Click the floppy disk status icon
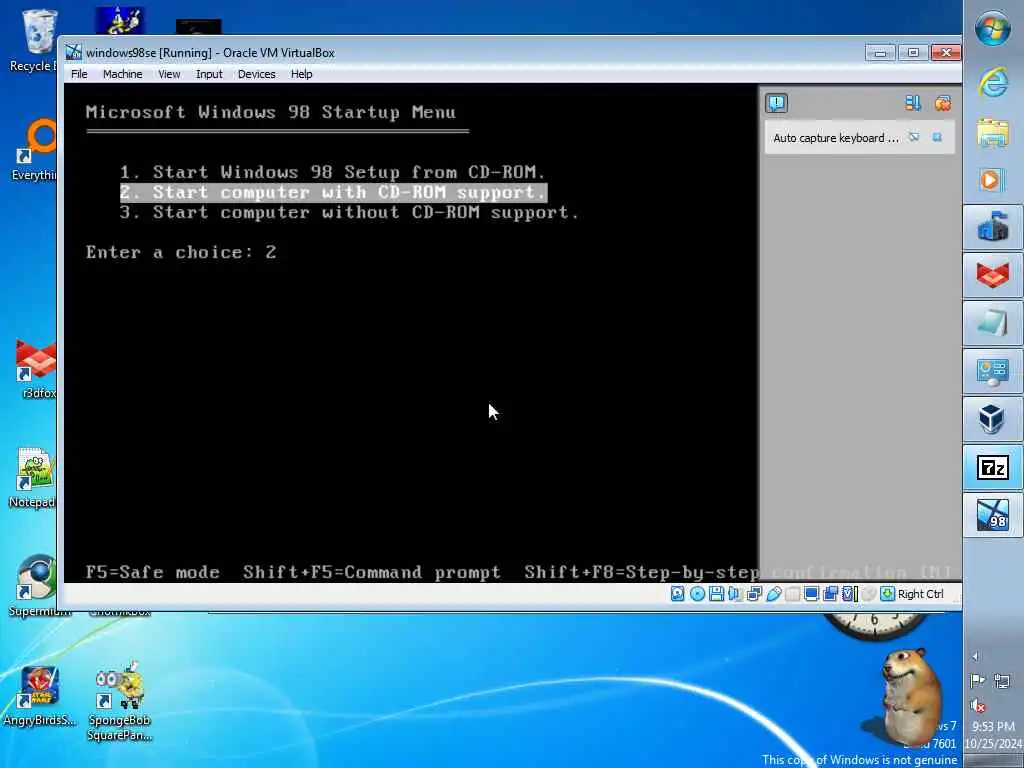This screenshot has width=1024, height=768. click(x=716, y=594)
